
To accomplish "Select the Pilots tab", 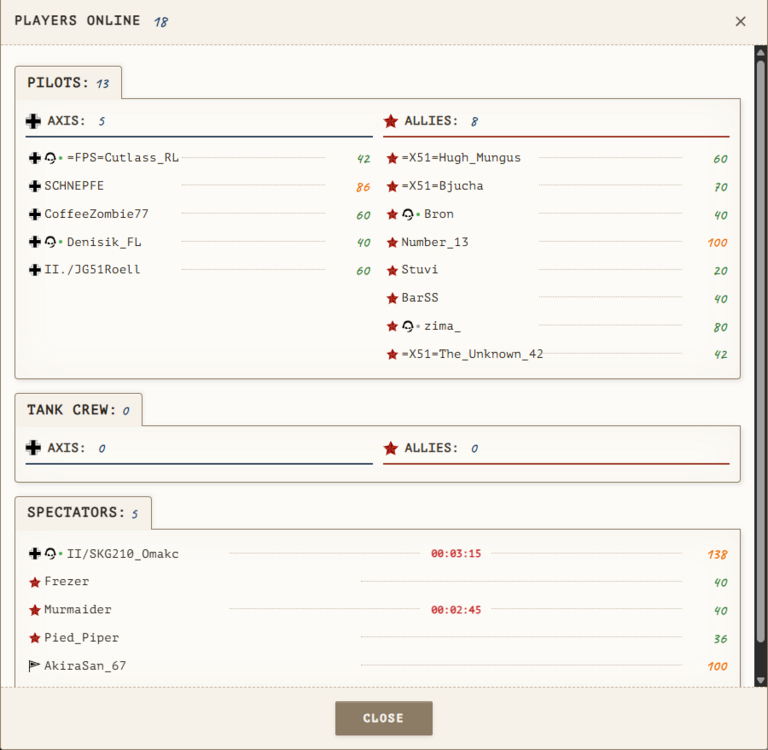I will tap(68, 83).
